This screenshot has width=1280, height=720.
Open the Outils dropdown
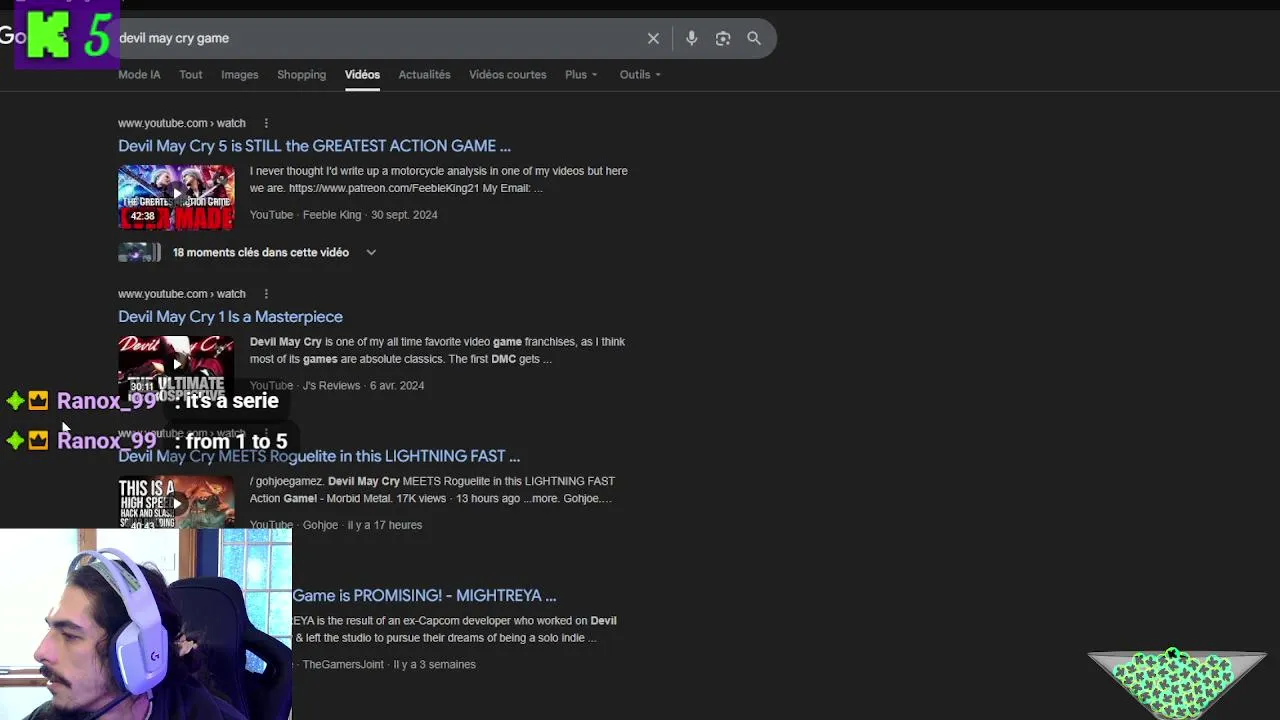pyautogui.click(x=640, y=75)
